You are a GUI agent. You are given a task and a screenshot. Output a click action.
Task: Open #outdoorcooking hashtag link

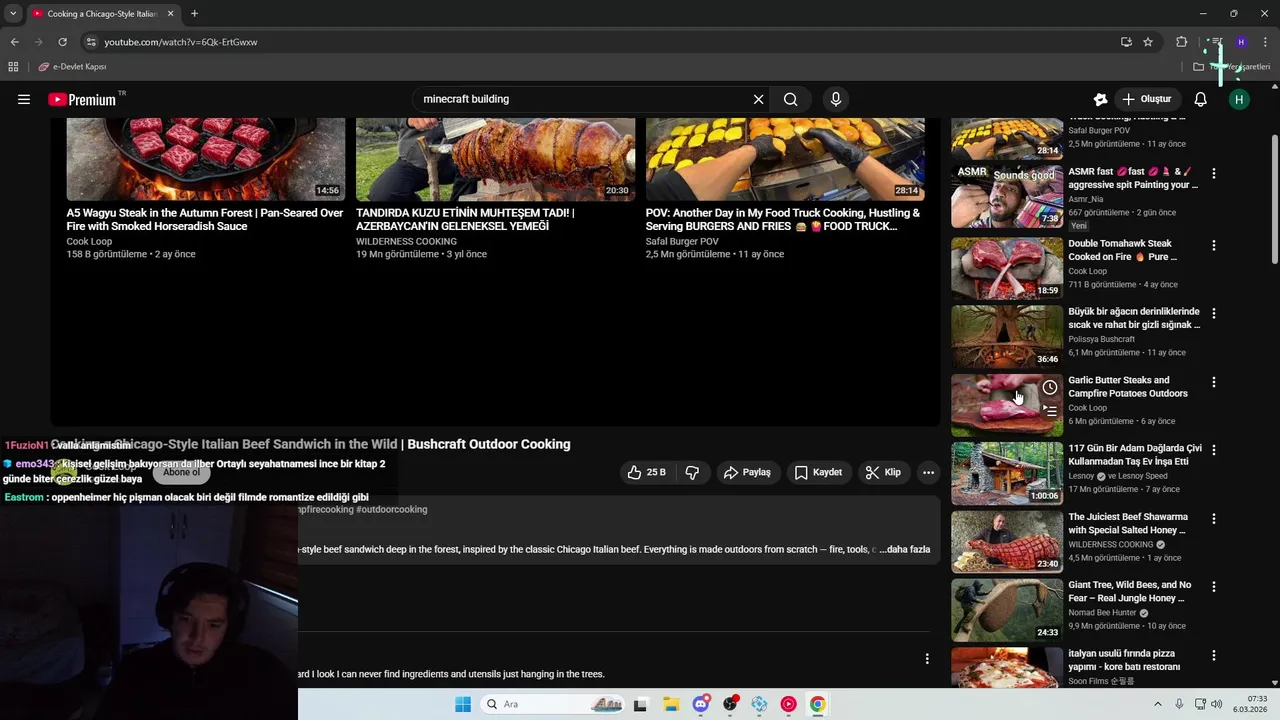pos(392,509)
